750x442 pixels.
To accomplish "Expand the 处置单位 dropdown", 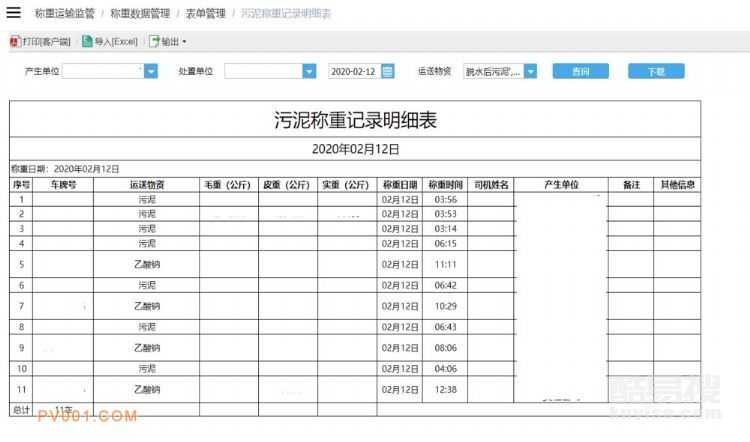I will [309, 71].
